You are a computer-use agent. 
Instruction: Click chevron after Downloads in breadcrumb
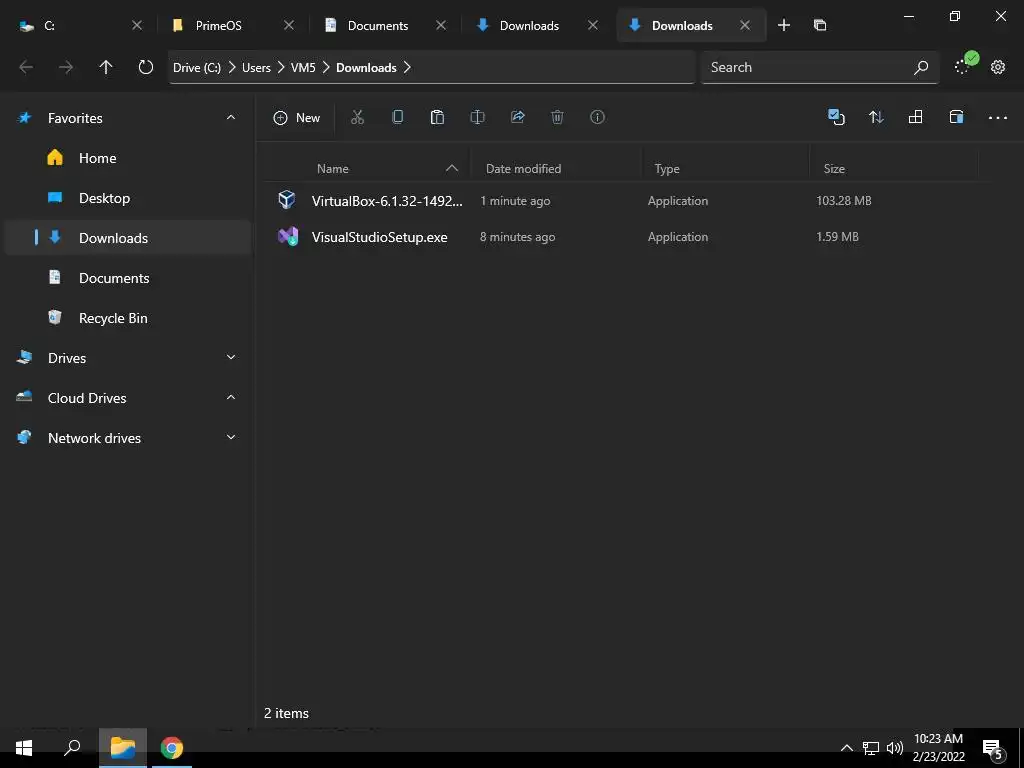407,67
